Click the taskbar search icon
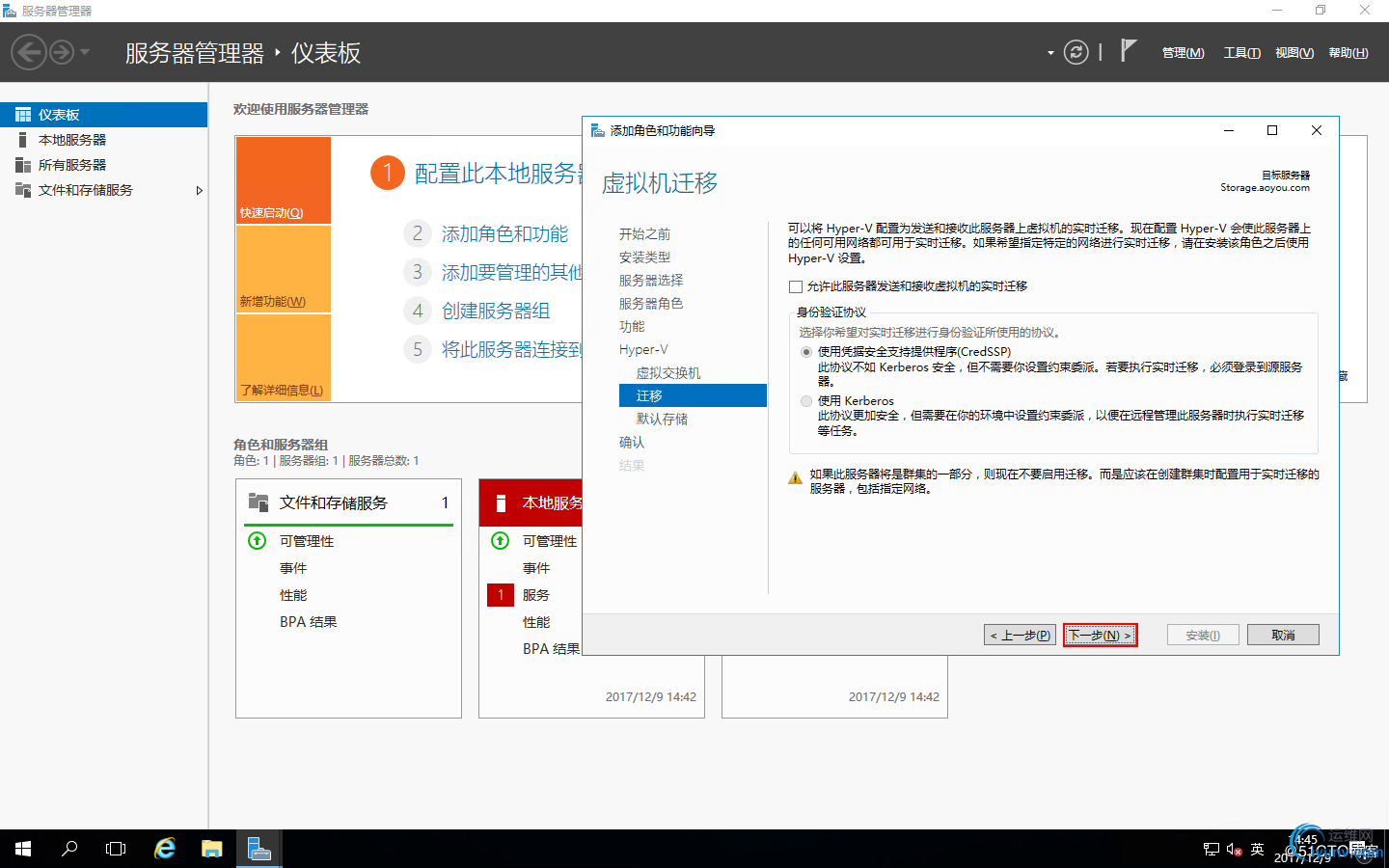Screen dimensions: 1389x868 [69, 849]
